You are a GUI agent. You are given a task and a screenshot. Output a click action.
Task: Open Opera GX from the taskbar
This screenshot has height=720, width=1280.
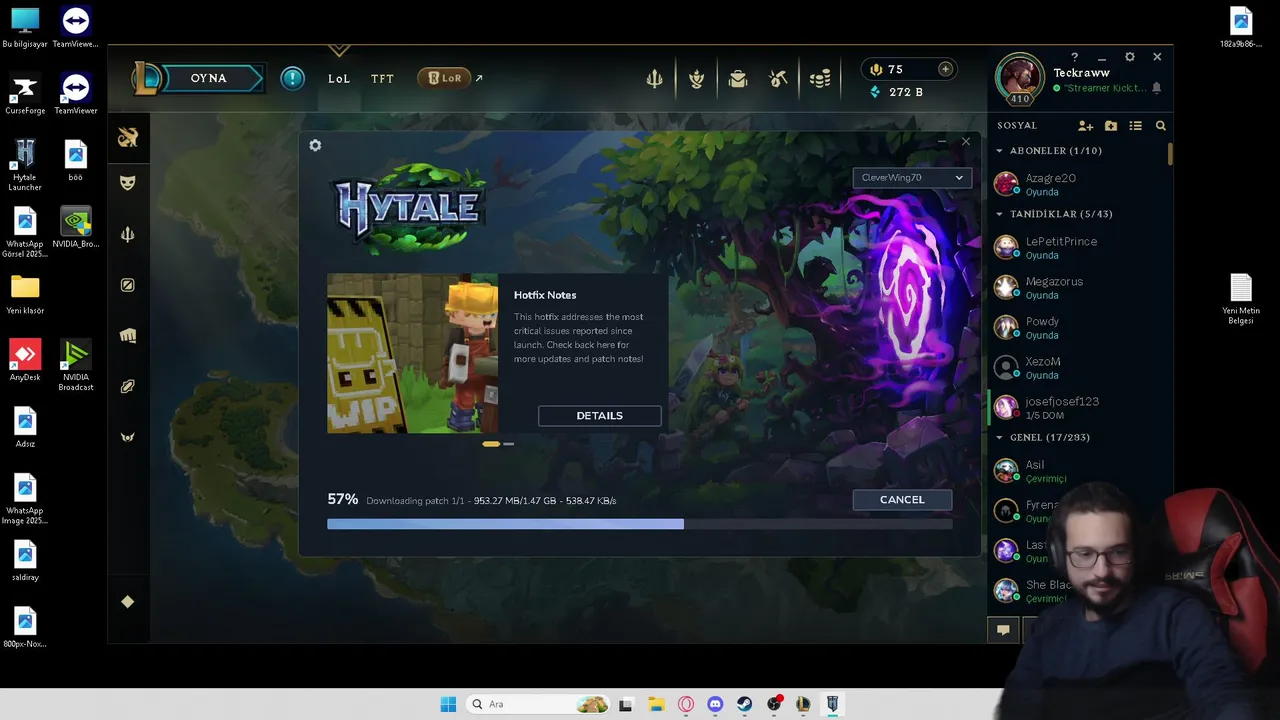tap(686, 704)
